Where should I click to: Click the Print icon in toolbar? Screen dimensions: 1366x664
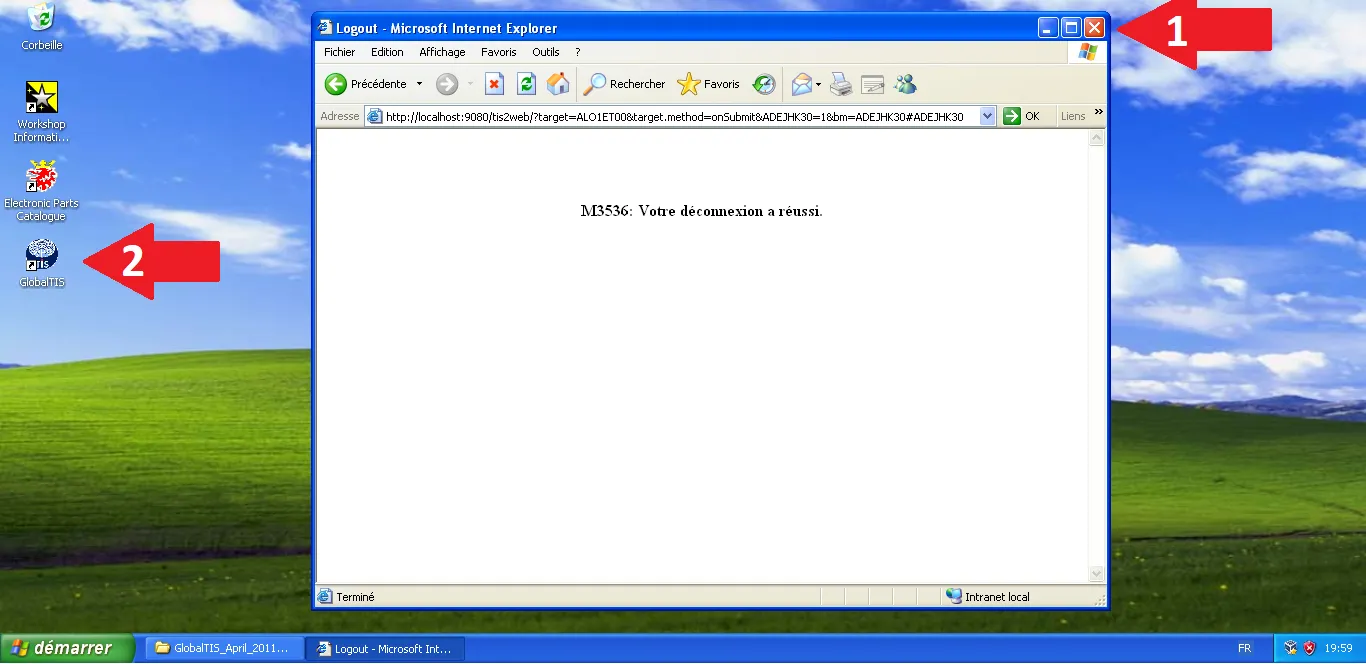[x=841, y=85]
